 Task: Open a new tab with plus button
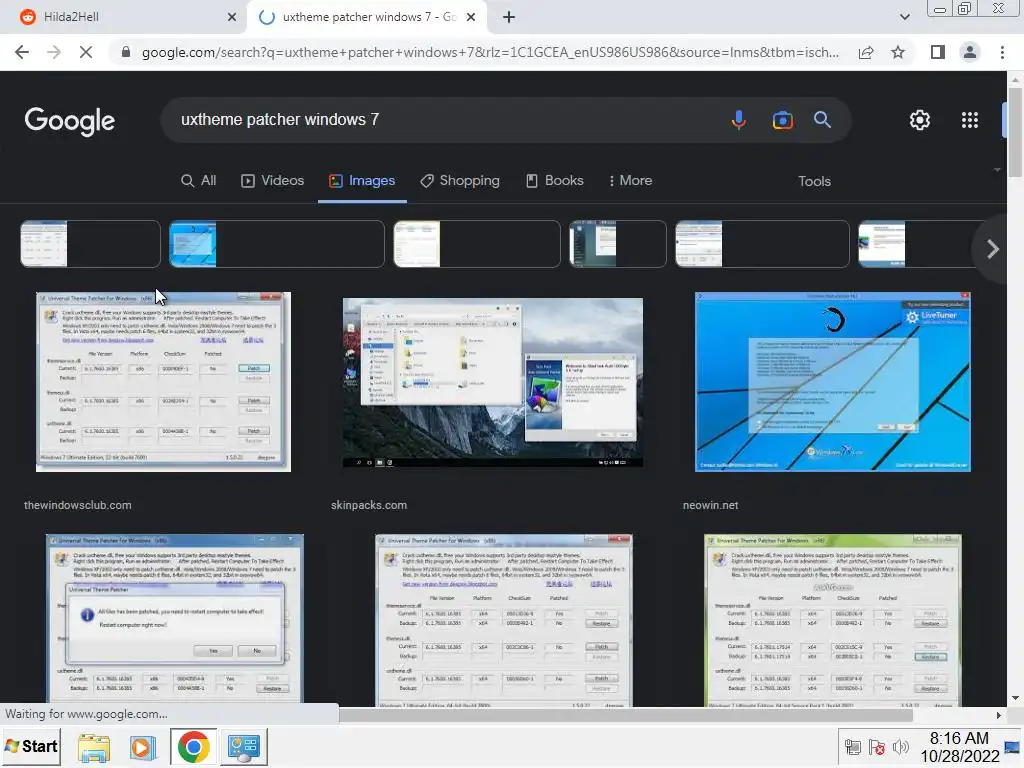509,17
